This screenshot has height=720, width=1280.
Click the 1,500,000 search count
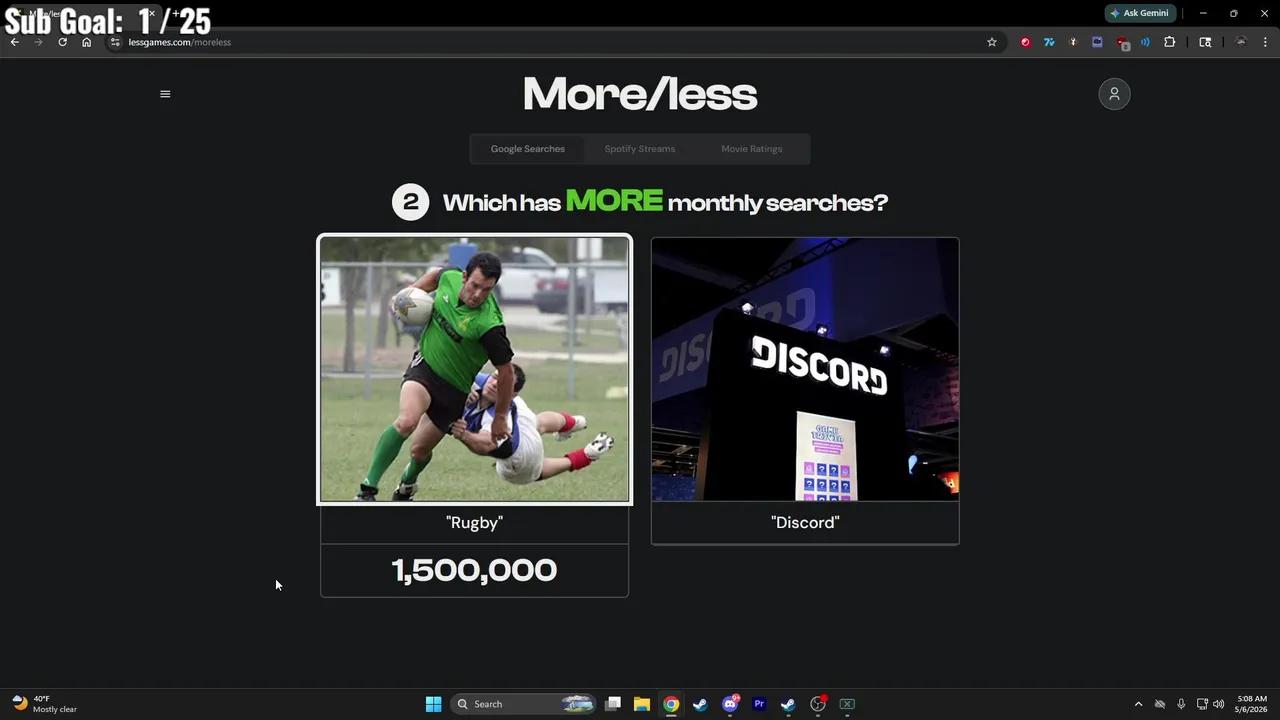pyautogui.click(x=474, y=570)
